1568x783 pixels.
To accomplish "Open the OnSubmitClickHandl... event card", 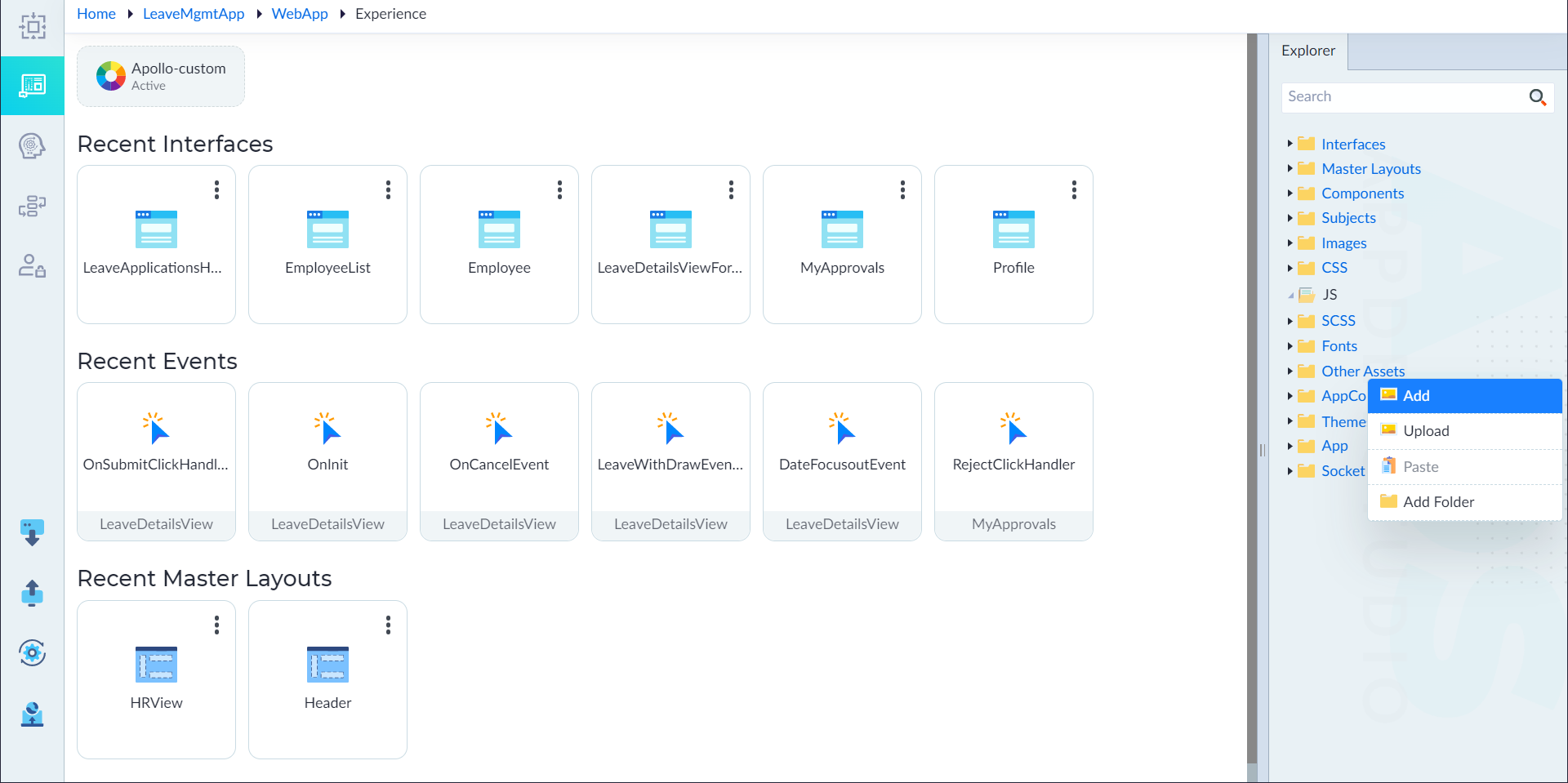I will click(156, 461).
